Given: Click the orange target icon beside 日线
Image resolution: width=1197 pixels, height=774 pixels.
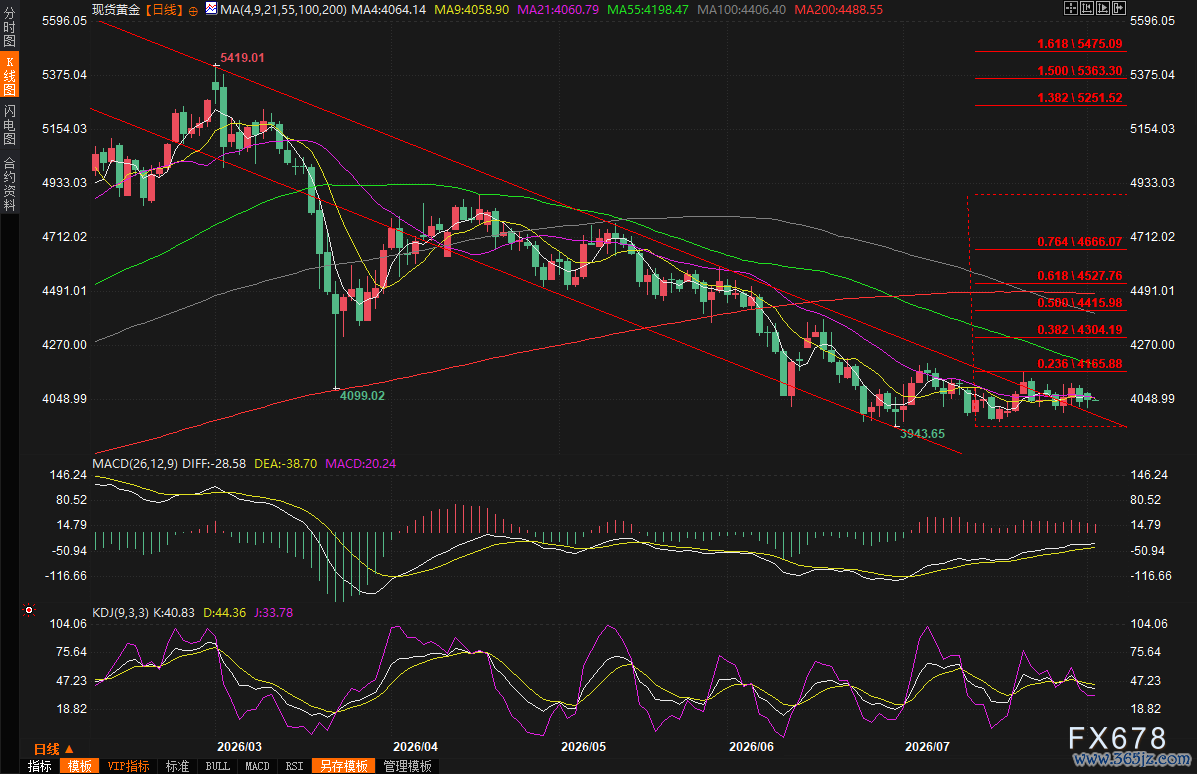Looking at the screenshot, I should pyautogui.click(x=193, y=11).
